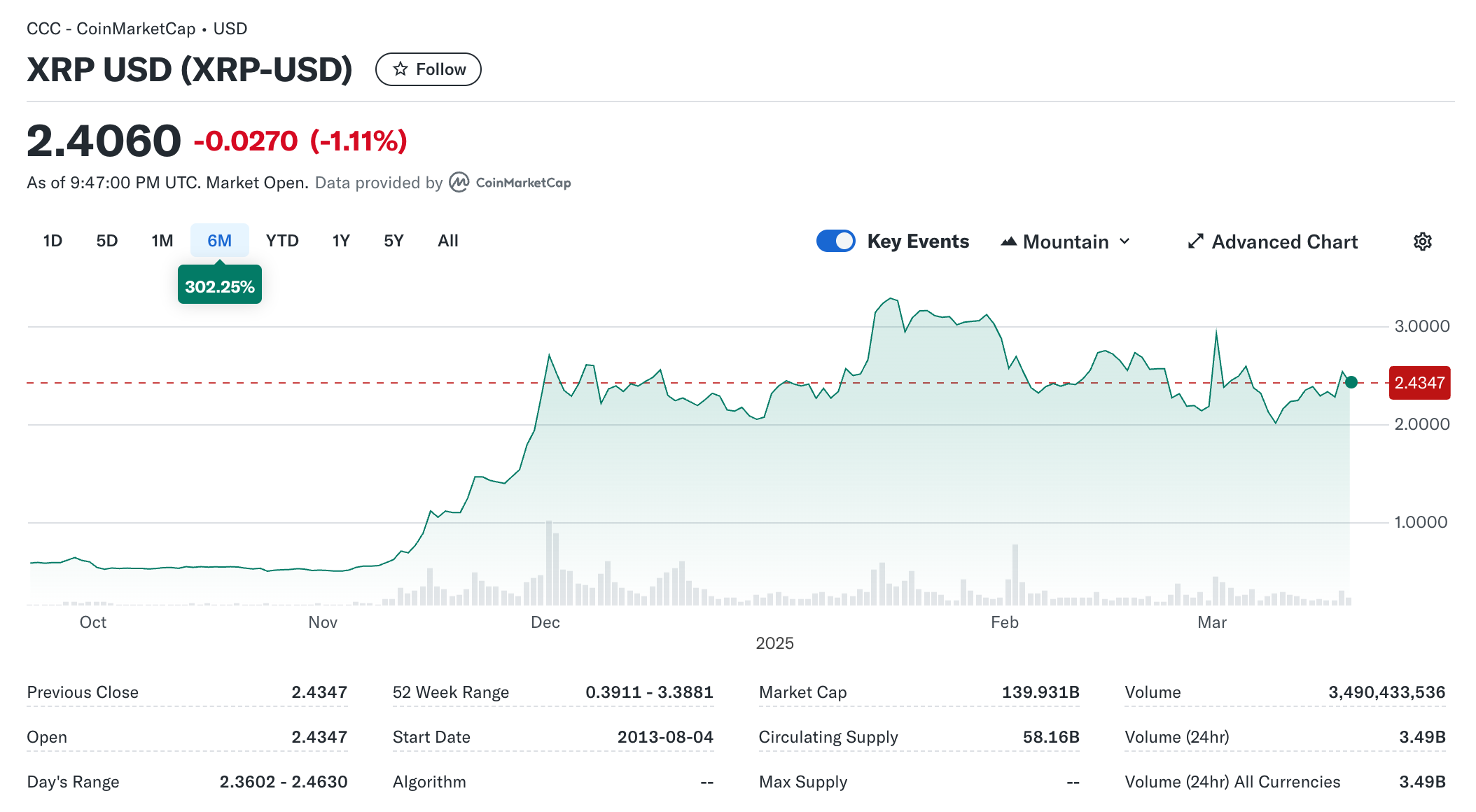The width and height of the screenshot is (1476, 812).
Task: Click the selected 6M range tab
Action: (x=219, y=241)
